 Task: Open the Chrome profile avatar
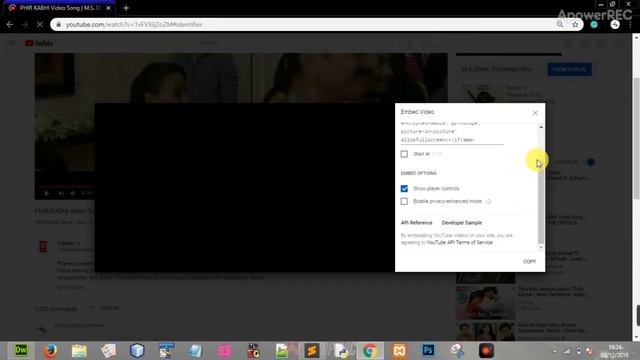pos(615,24)
